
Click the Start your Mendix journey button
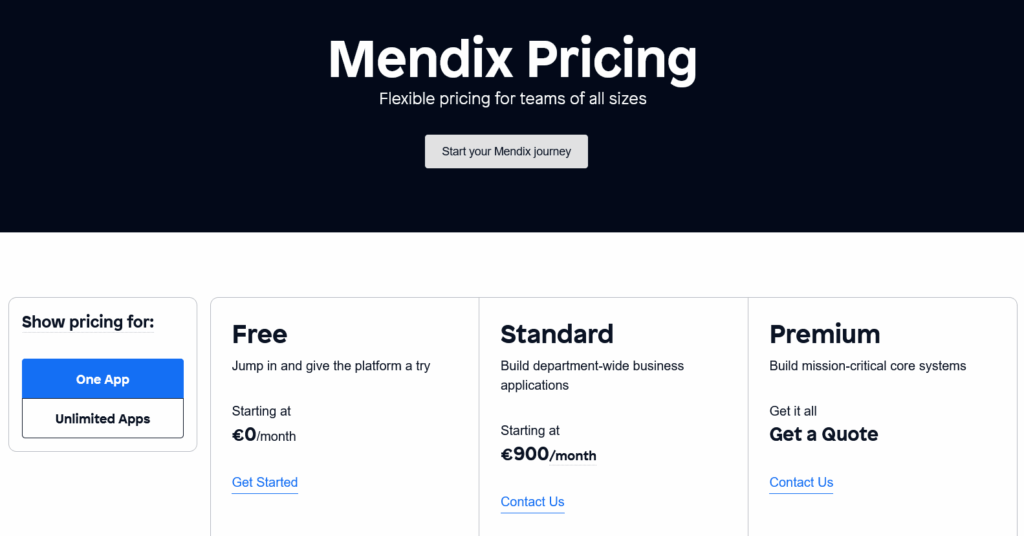pyautogui.click(x=506, y=152)
